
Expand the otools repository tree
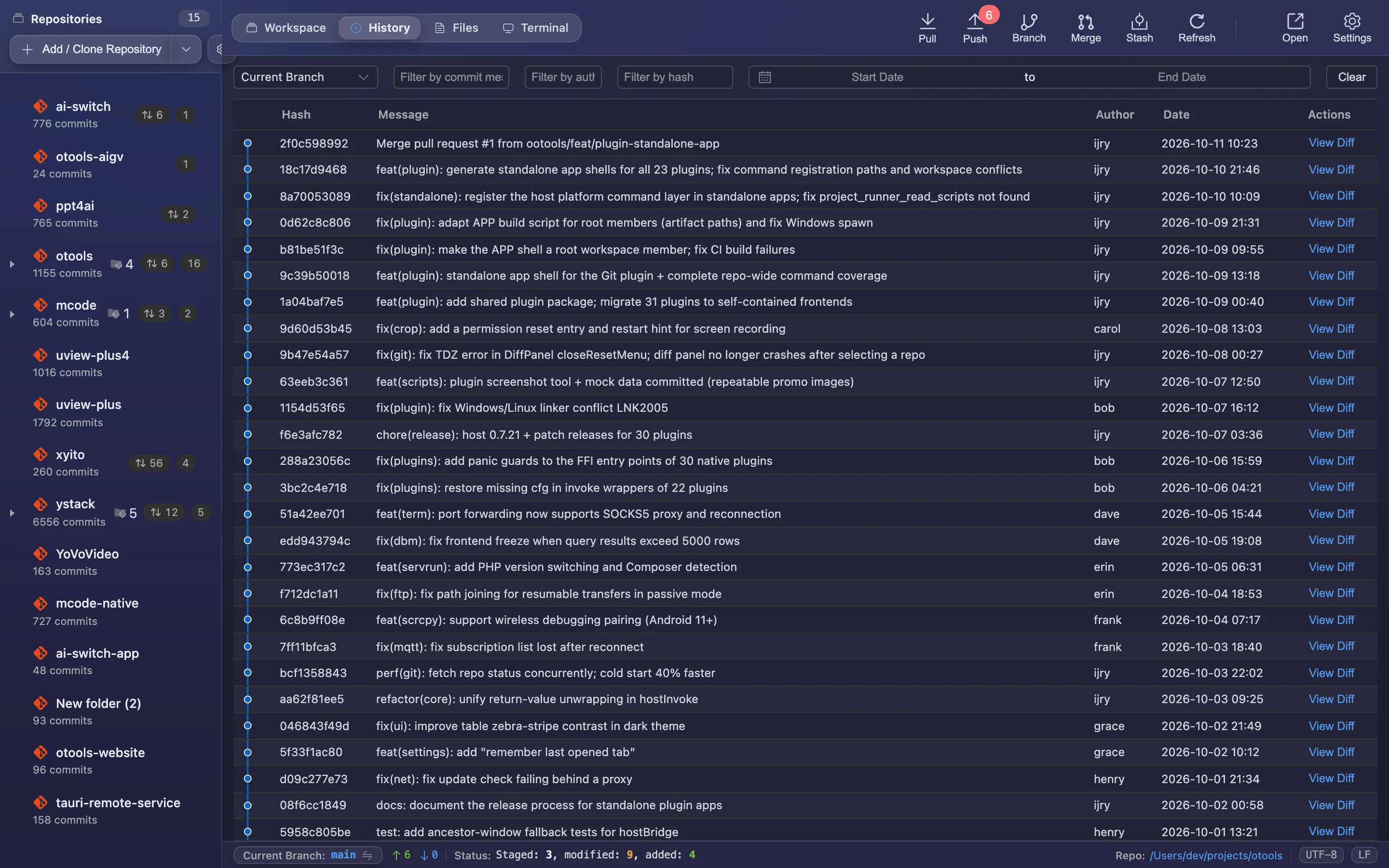[x=12, y=264]
